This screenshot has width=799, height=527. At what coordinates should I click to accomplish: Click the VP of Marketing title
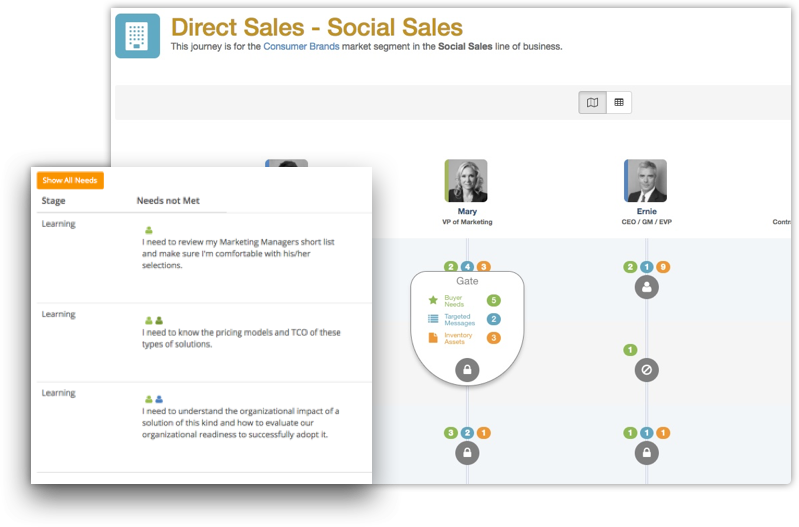[x=467, y=222]
